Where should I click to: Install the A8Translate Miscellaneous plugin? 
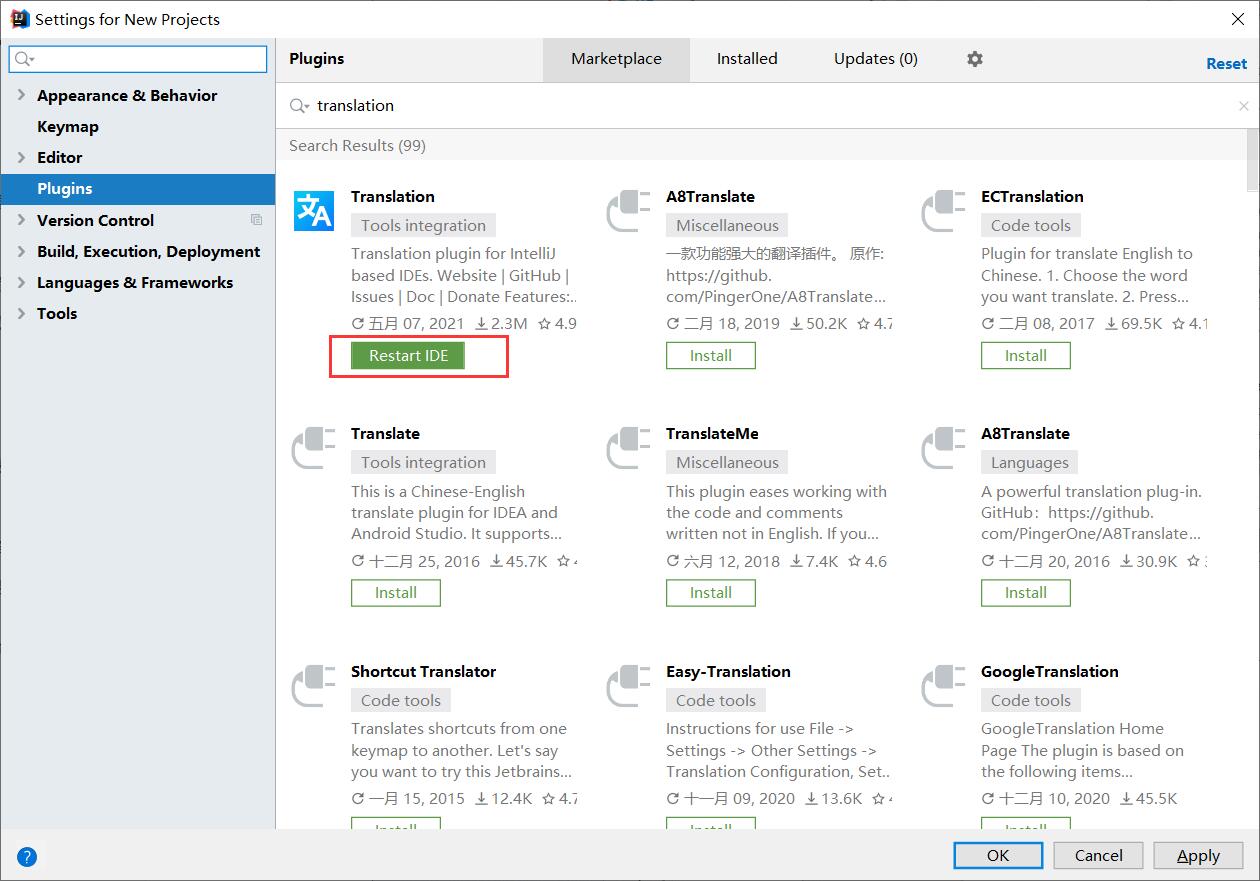[711, 356]
